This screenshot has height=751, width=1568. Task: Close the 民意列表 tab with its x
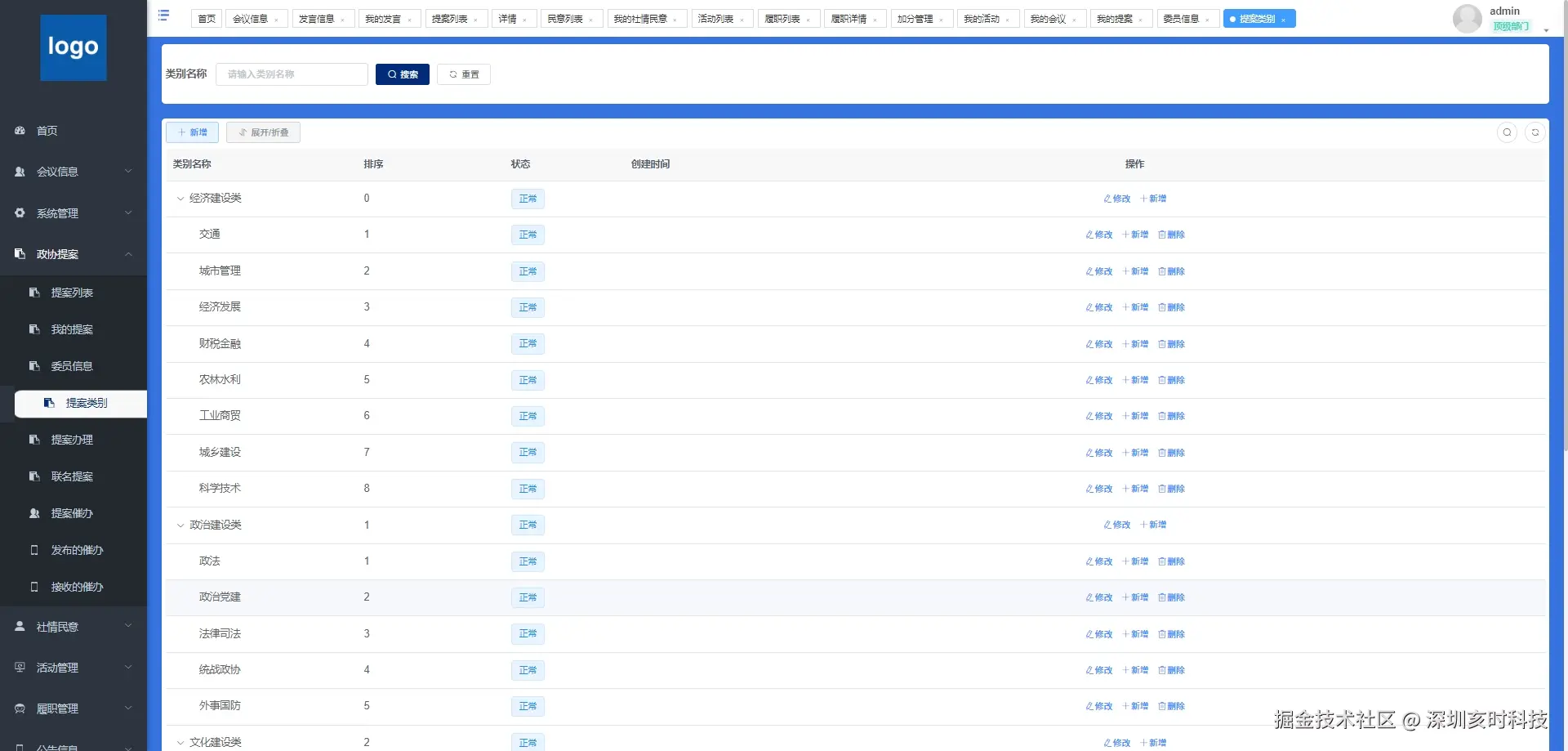591,20
